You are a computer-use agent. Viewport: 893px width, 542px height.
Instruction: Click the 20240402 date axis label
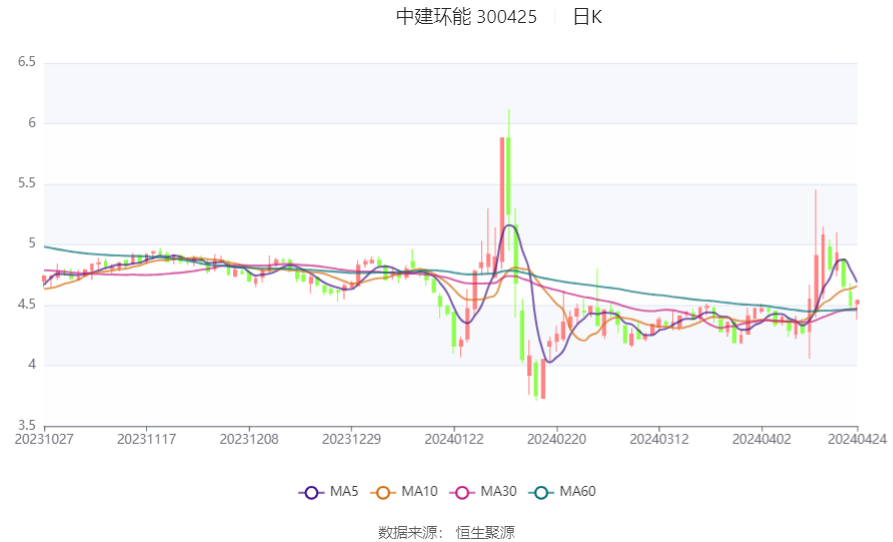point(761,440)
